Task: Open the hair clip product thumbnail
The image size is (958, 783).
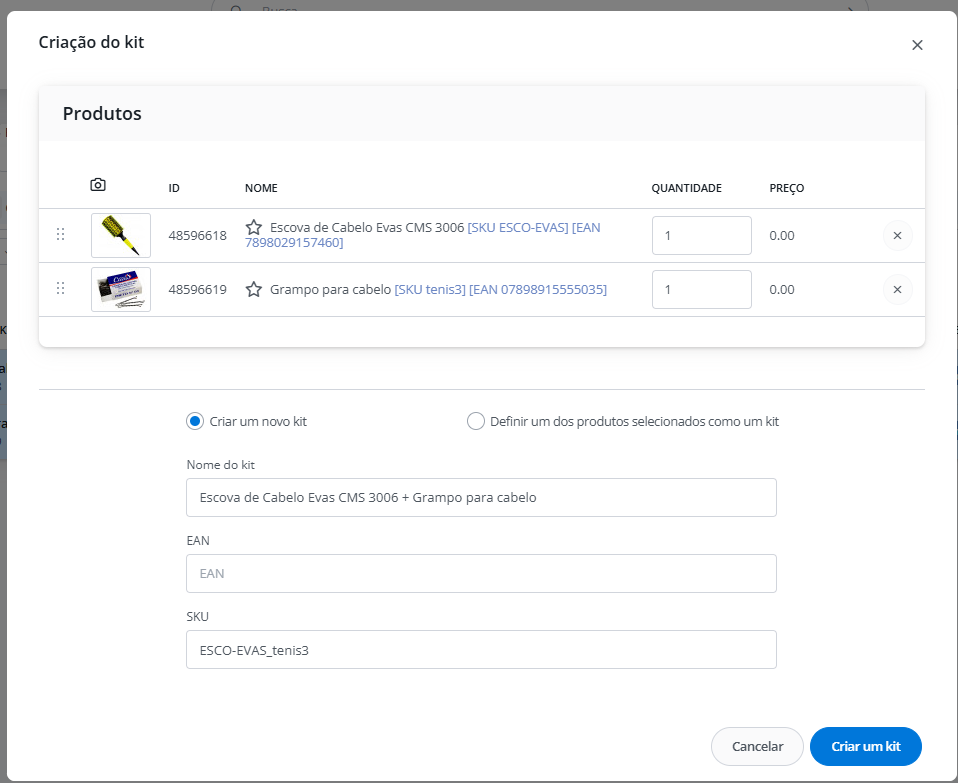Action: (121, 289)
